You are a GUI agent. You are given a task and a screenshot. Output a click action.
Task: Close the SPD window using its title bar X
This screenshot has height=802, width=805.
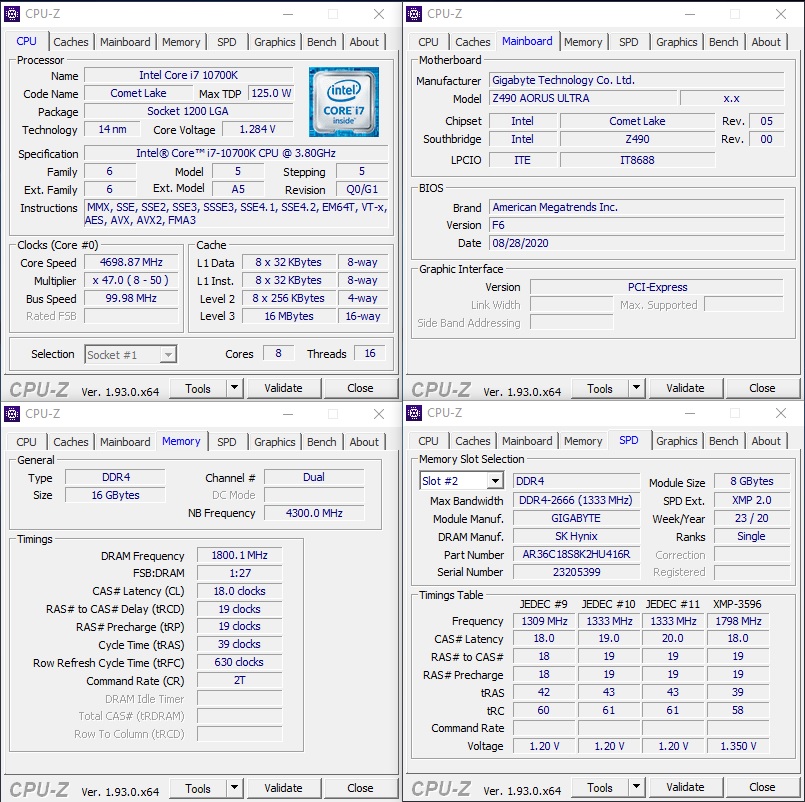pyautogui.click(x=781, y=413)
